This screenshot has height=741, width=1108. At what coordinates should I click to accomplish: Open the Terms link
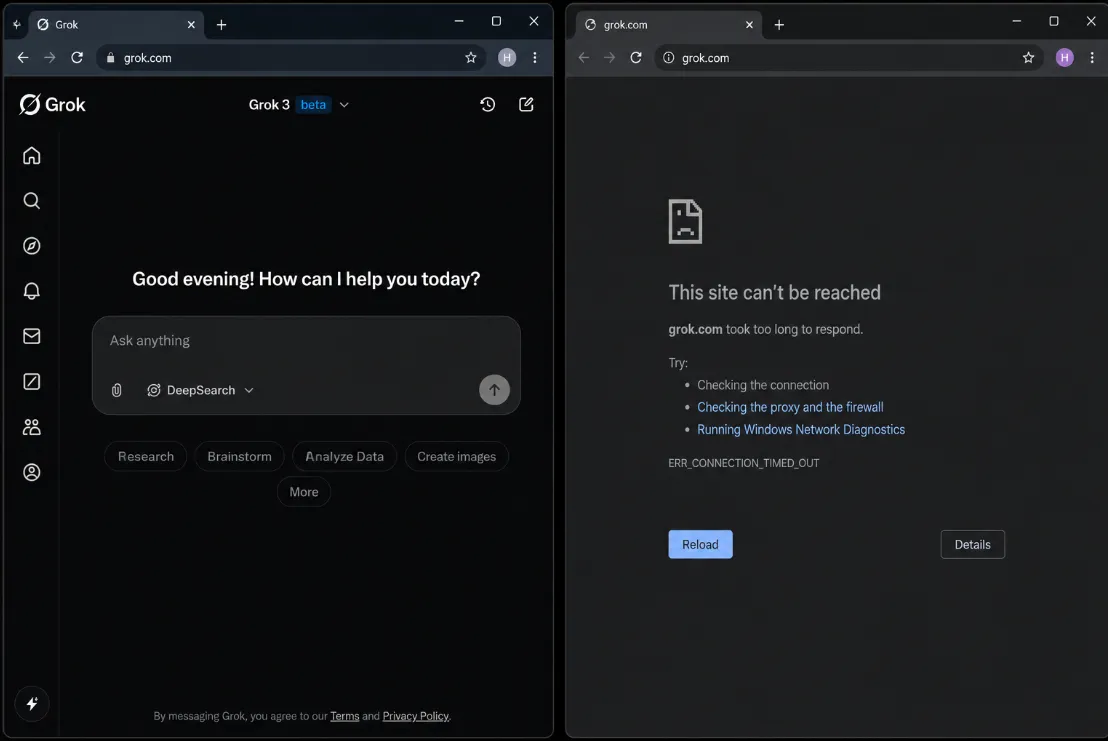[x=345, y=716]
